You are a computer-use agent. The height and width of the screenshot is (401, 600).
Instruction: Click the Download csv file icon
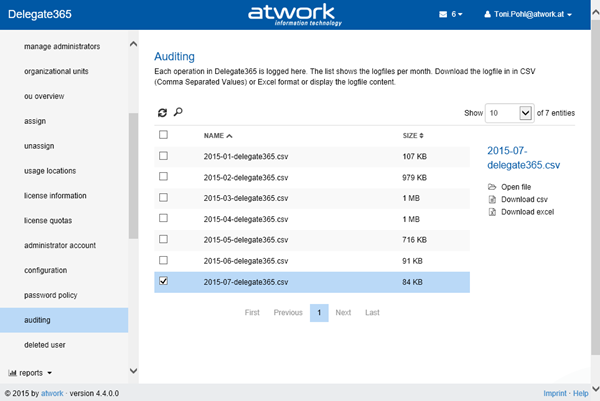(492, 199)
